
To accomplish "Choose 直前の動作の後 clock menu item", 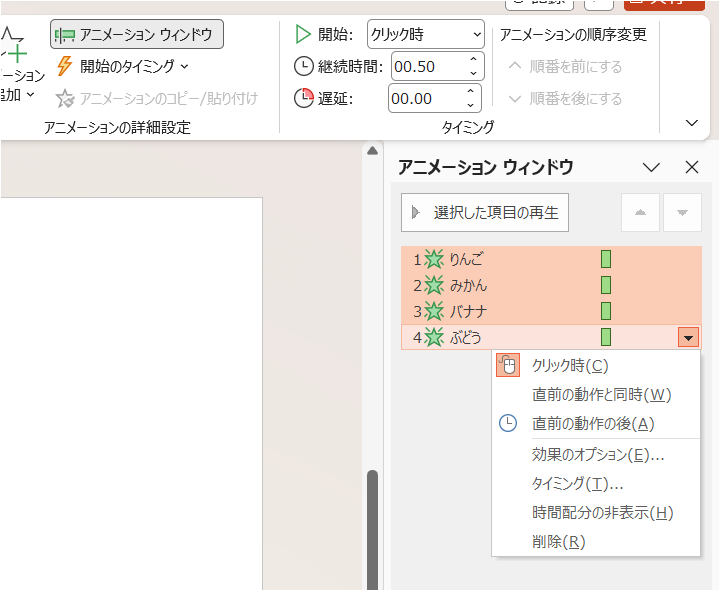I will (x=593, y=423).
